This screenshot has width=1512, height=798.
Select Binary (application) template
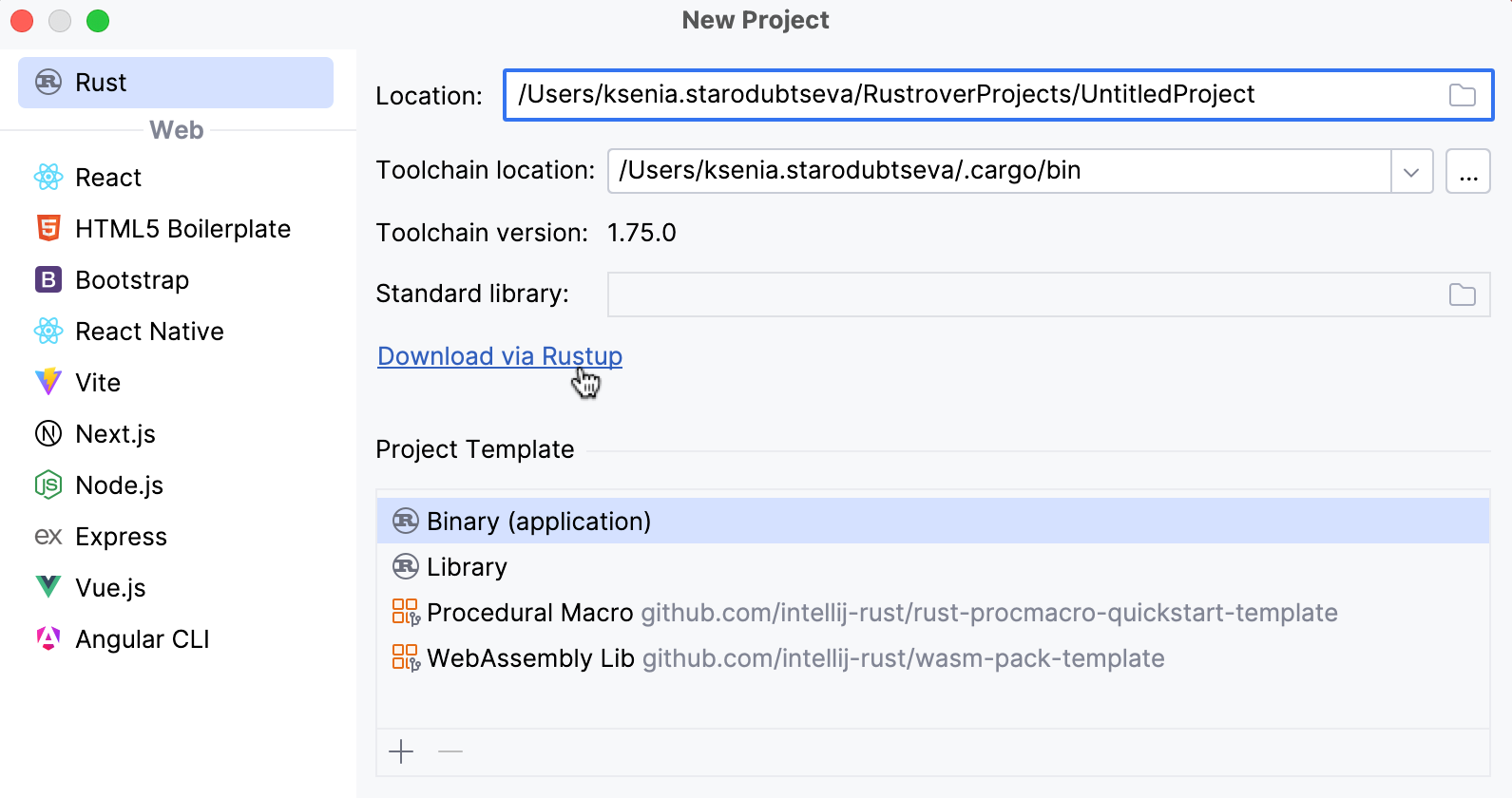coord(539,522)
